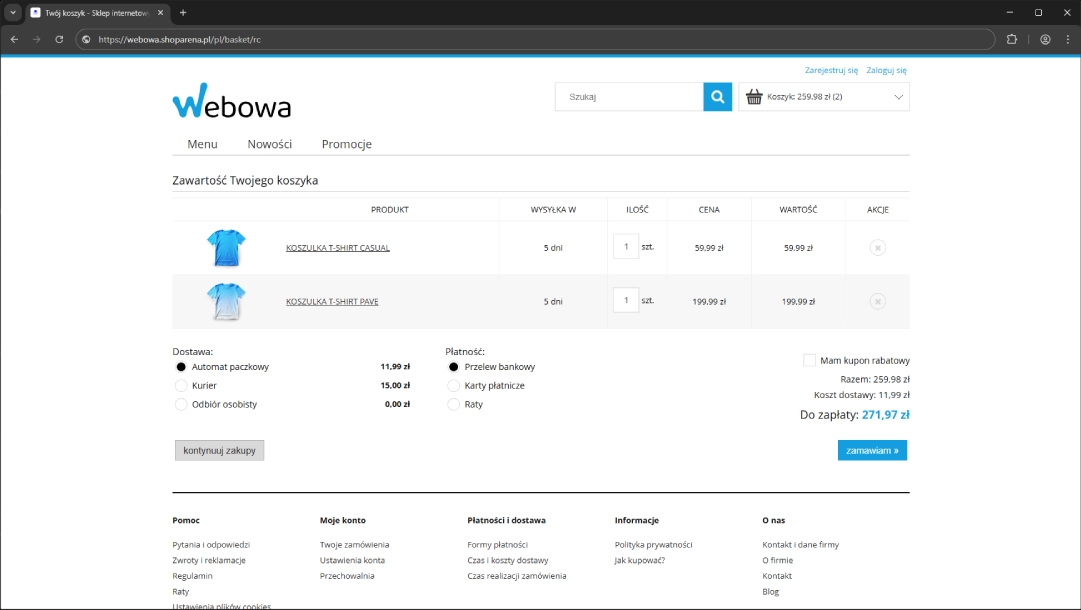Viewport: 1081px width, 610px height.
Task: Click 'kontynuuj zakupy' button
Action: pos(219,450)
